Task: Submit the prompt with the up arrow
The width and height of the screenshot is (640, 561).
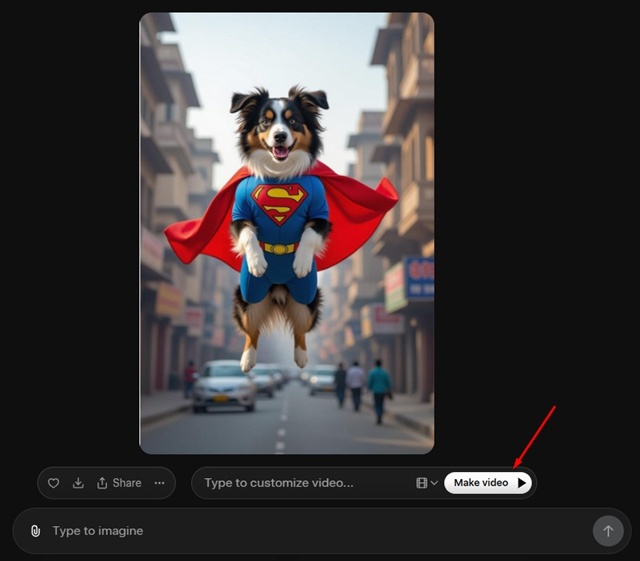Action: click(607, 531)
